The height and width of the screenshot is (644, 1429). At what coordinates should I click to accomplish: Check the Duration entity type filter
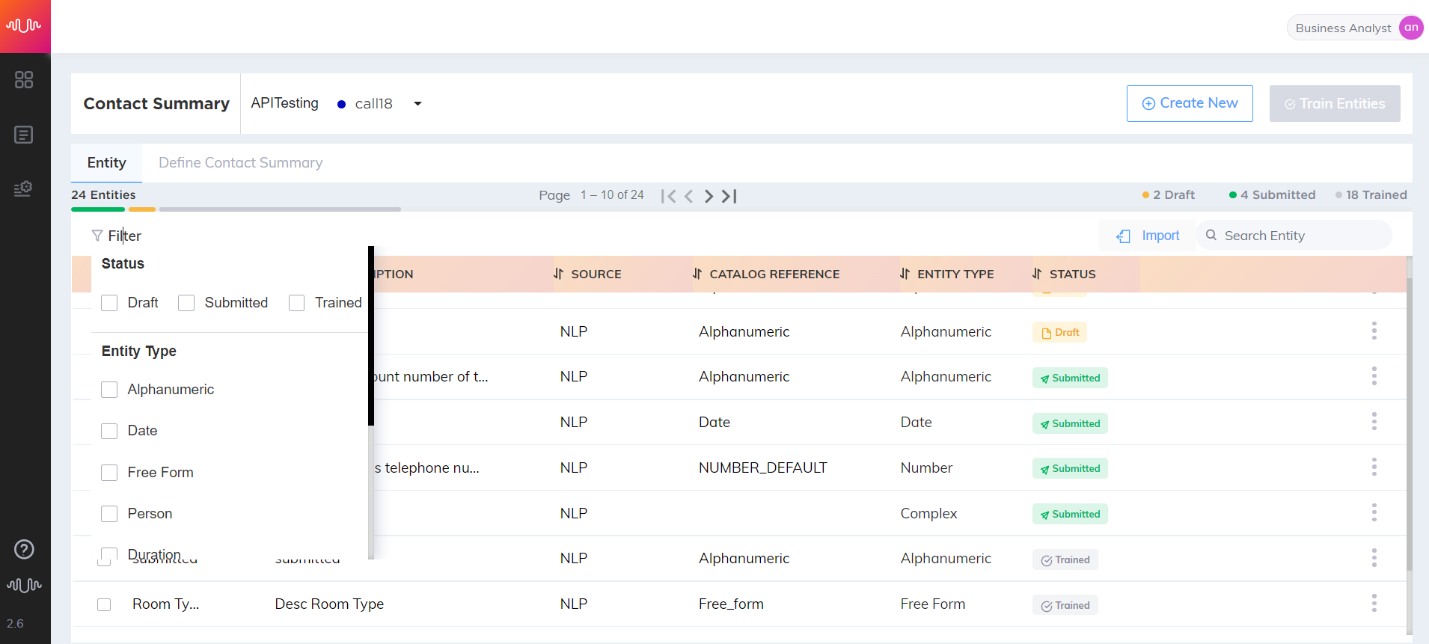[x=110, y=554]
